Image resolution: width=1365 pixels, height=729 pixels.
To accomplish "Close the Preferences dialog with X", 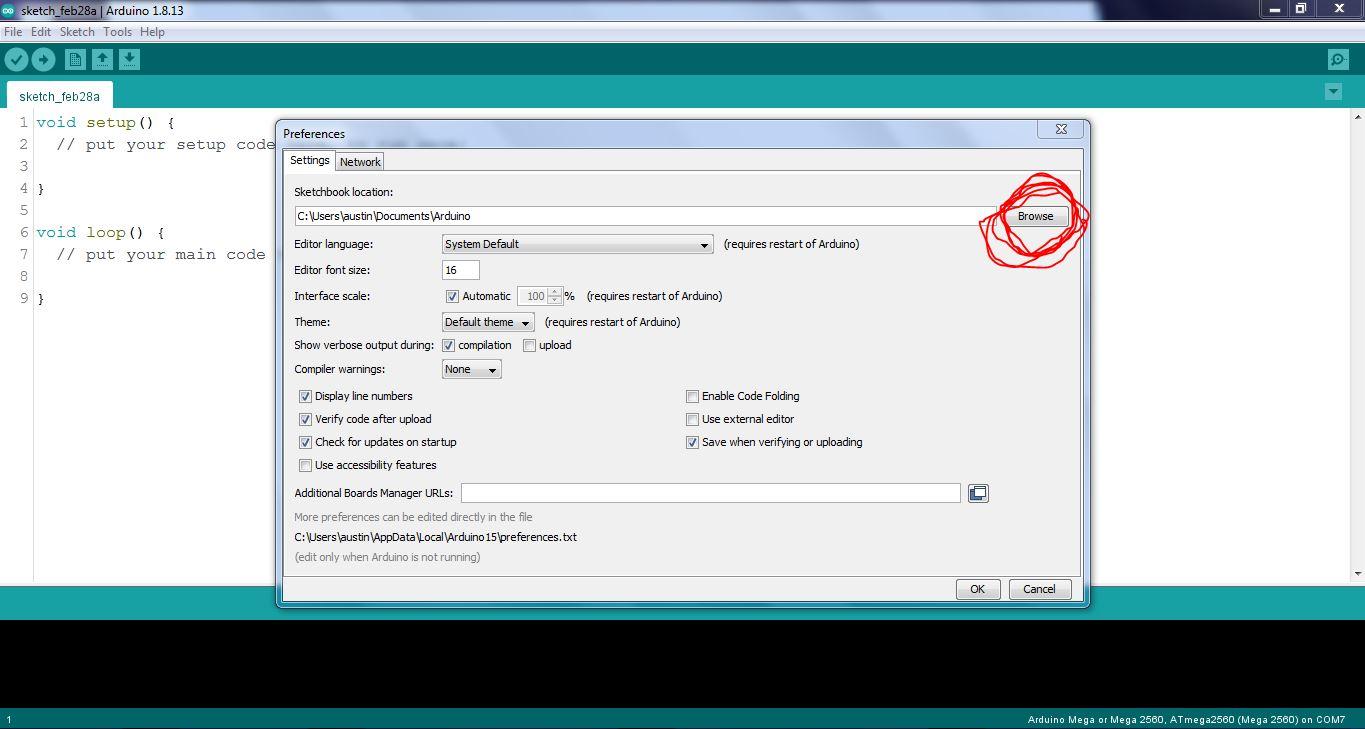I will click(x=1061, y=129).
